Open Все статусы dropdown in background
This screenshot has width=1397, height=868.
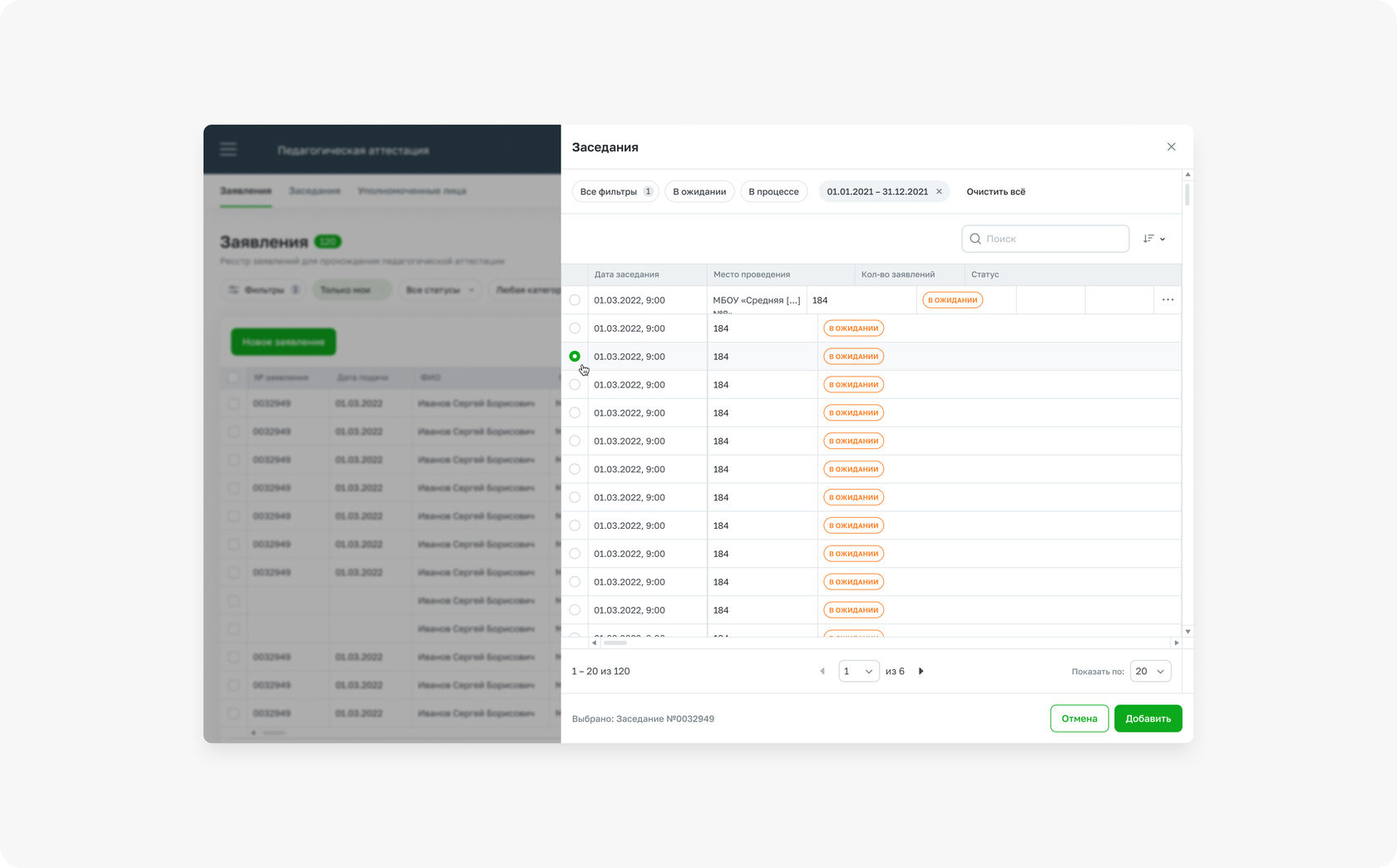point(440,290)
